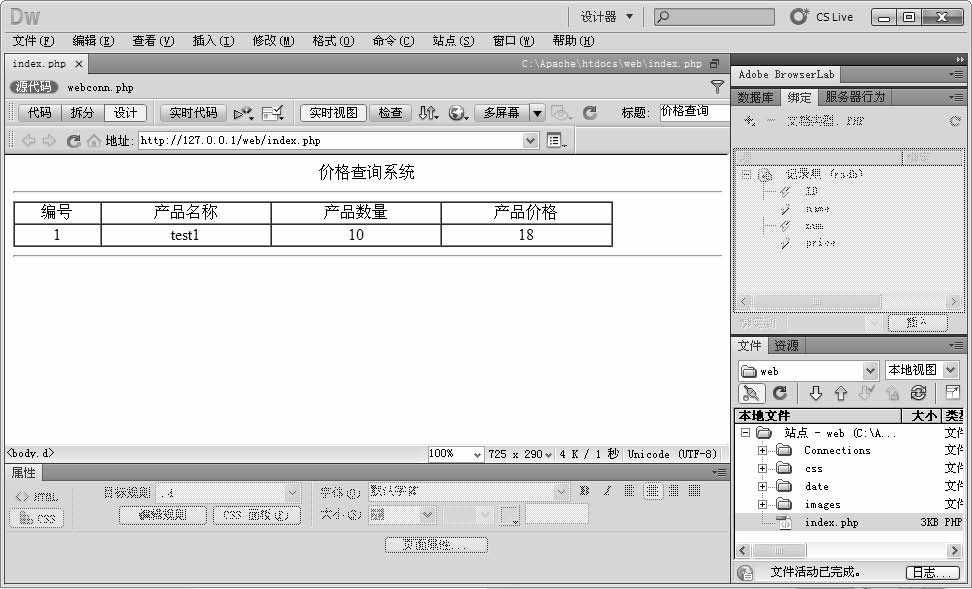Click the text color swatch in properties
This screenshot has height=589, width=972.
point(510,515)
